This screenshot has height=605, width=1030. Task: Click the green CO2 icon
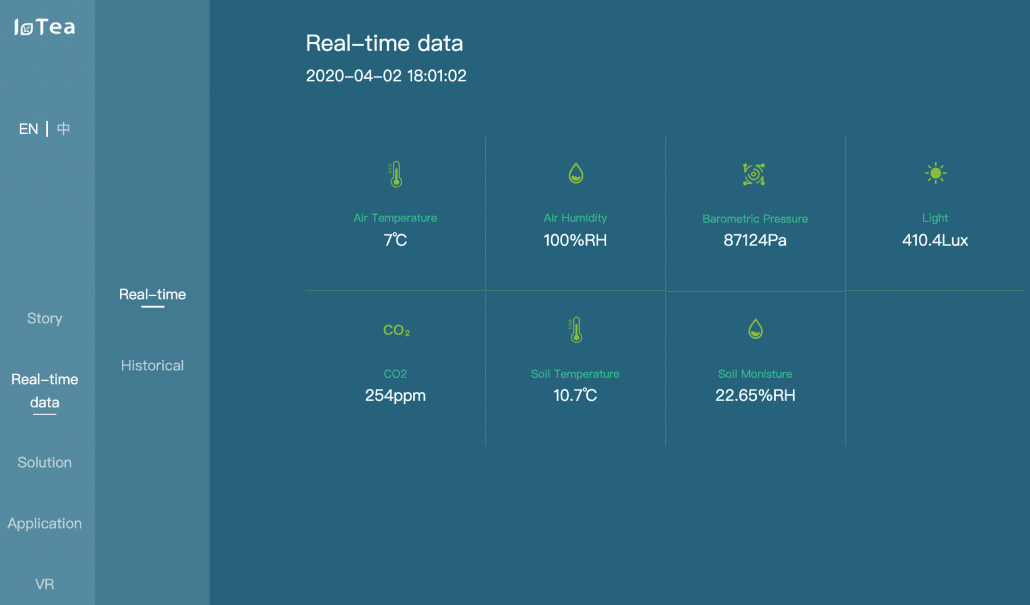[396, 331]
